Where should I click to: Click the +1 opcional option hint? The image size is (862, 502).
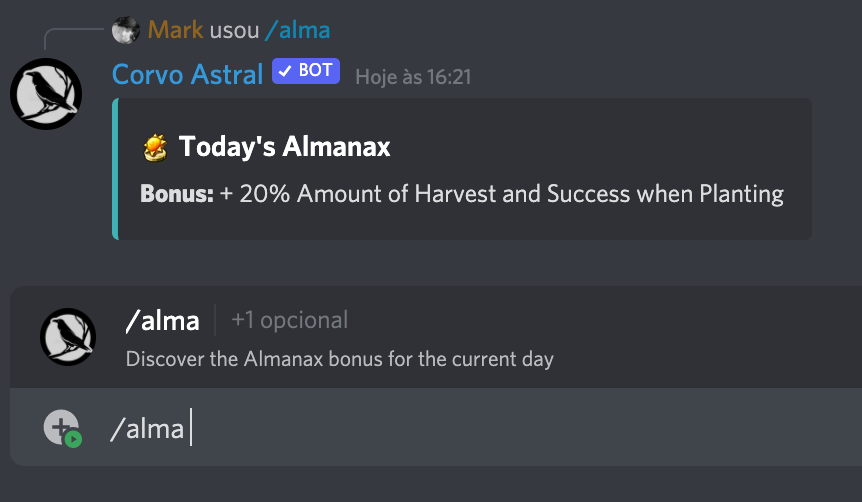coord(289,321)
